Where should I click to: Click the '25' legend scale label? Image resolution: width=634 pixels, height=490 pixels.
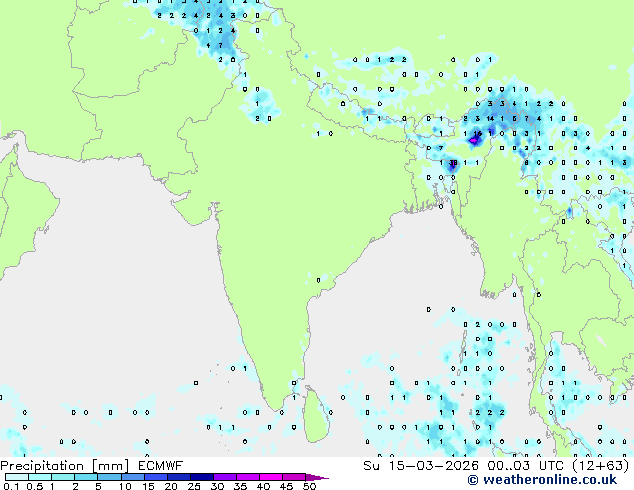[194, 486]
